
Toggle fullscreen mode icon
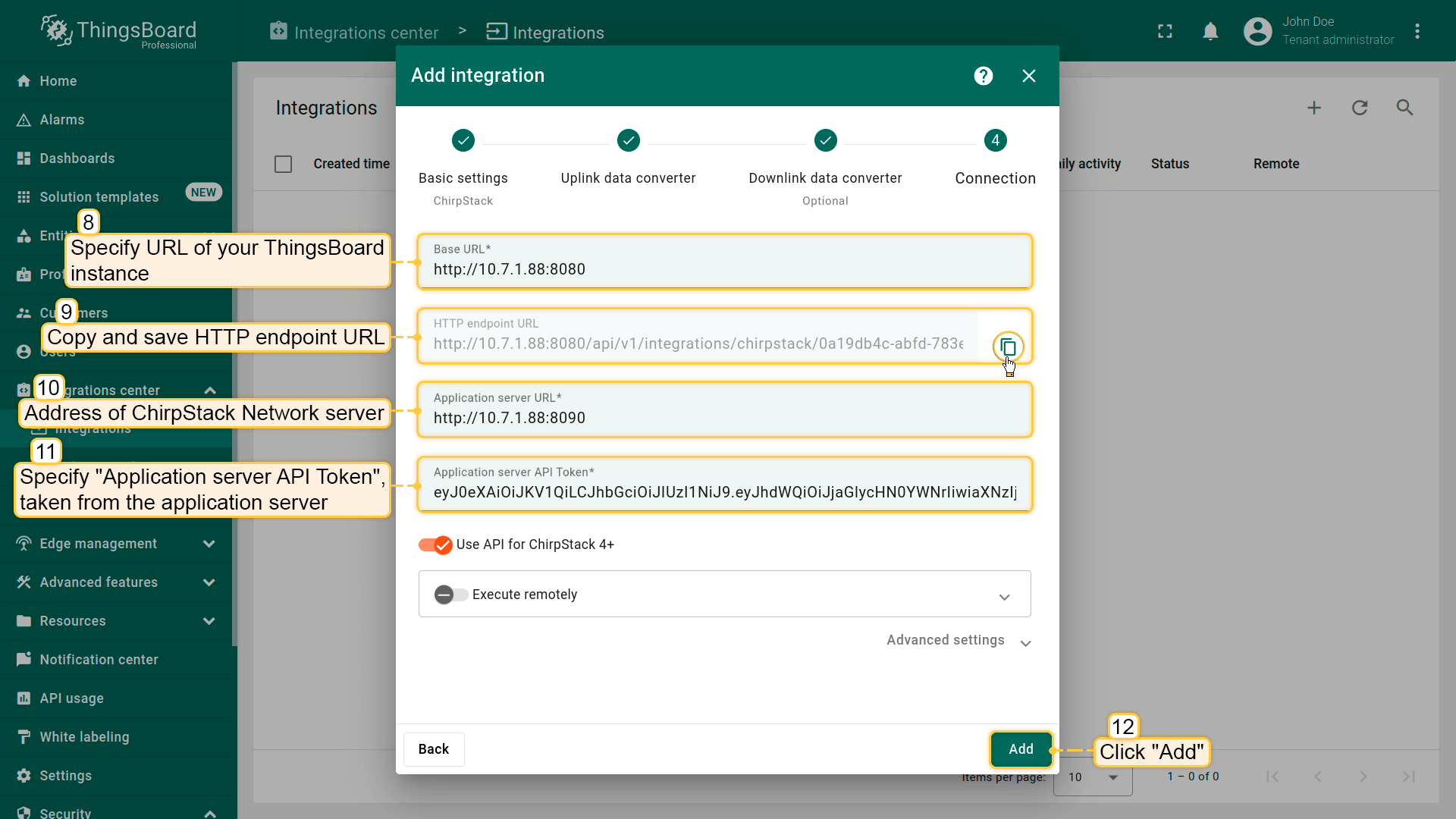click(1165, 32)
